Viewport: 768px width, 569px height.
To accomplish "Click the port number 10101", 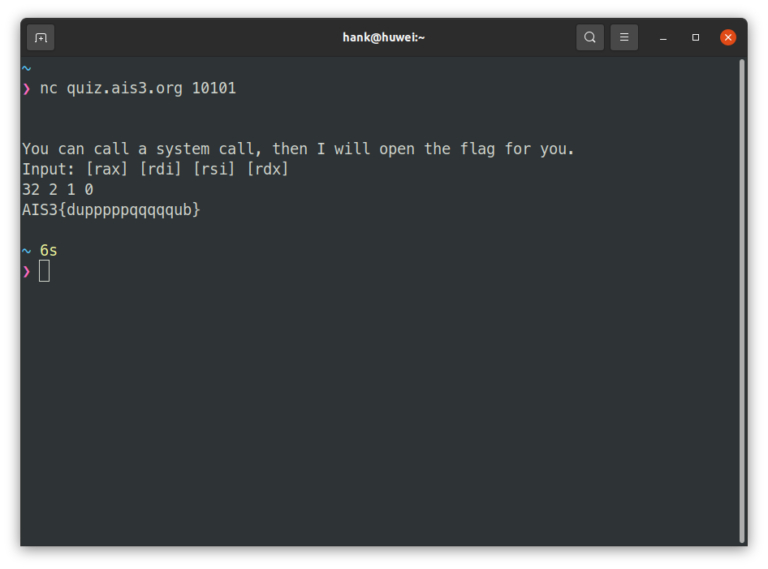I will 213,89.
